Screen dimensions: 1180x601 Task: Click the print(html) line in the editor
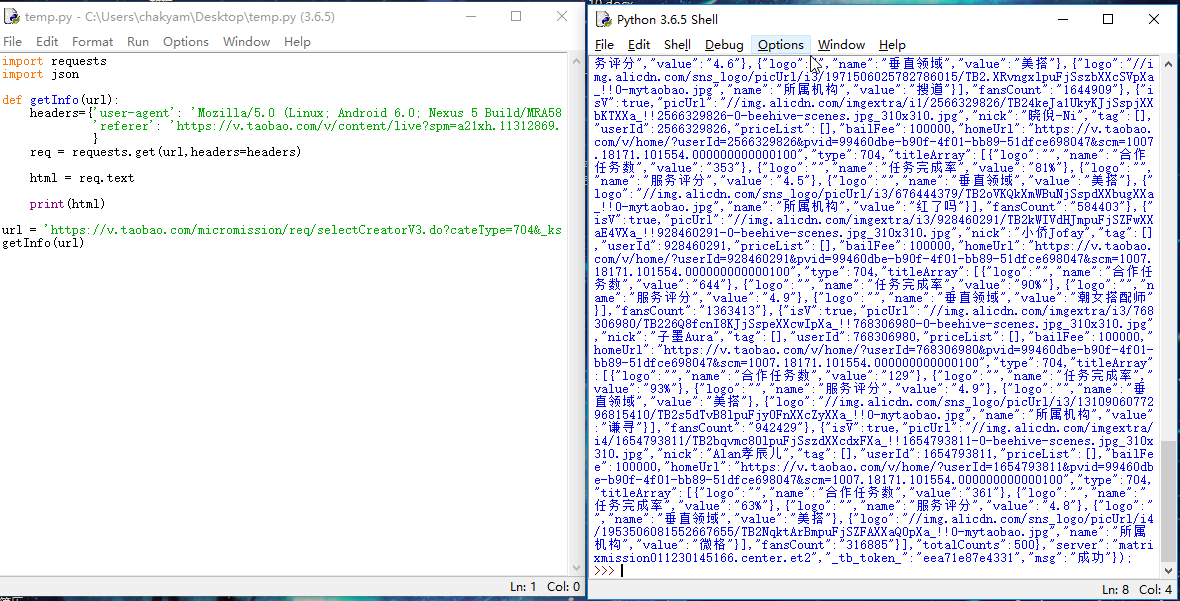pyautogui.click(x=67, y=204)
